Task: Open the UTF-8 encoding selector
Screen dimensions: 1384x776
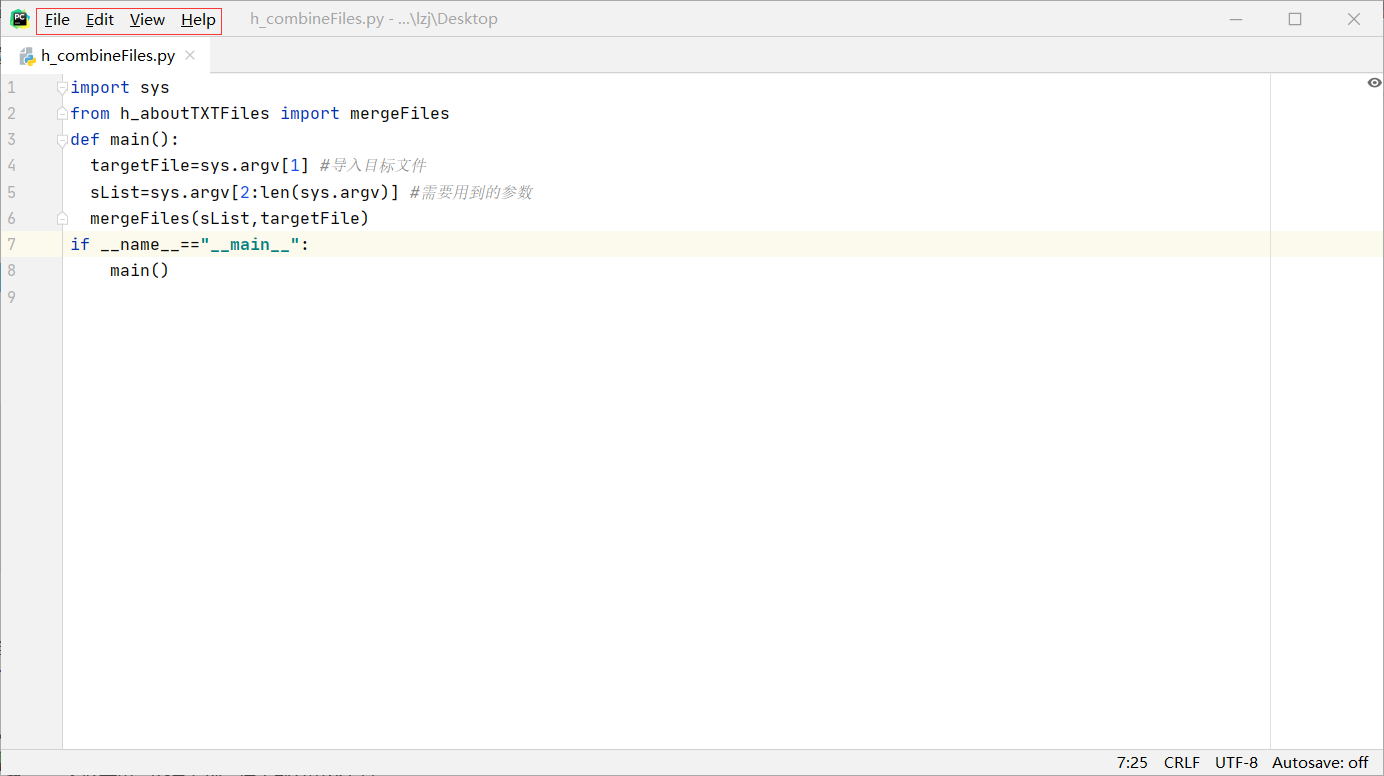Action: click(1236, 762)
